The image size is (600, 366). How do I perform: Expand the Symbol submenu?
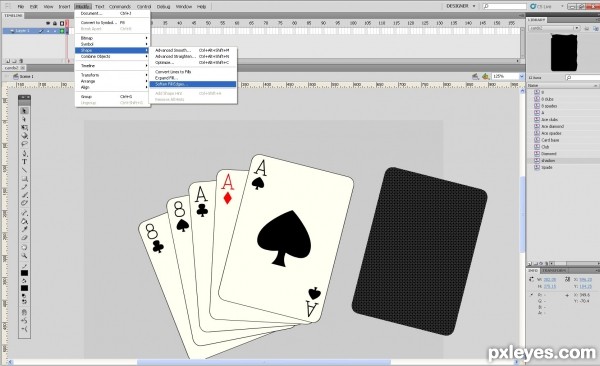pyautogui.click(x=113, y=44)
